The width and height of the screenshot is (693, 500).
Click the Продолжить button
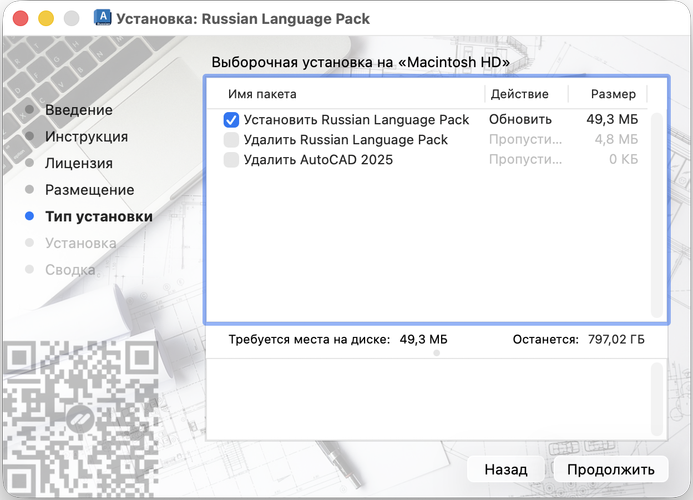[x=611, y=469]
